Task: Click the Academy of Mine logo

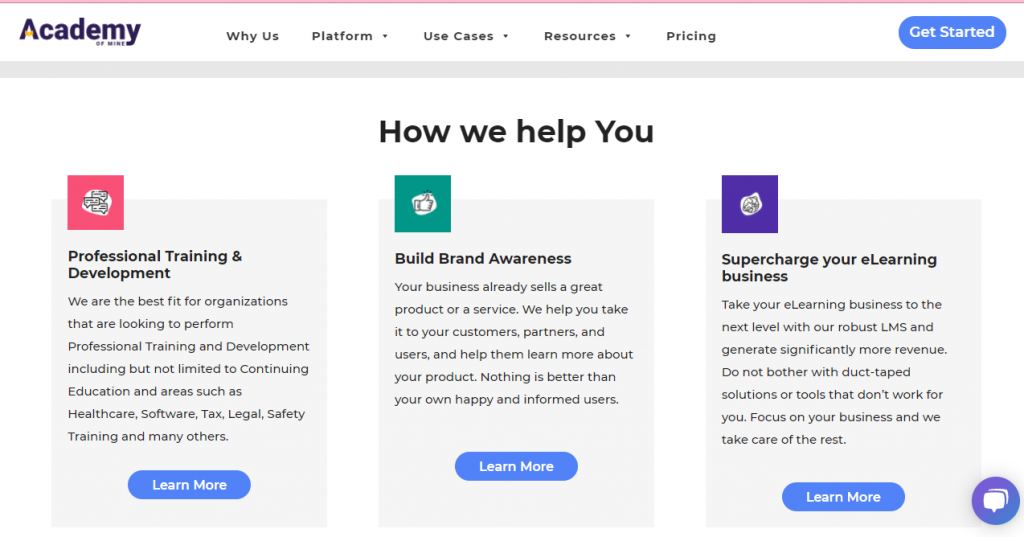Action: (80, 32)
